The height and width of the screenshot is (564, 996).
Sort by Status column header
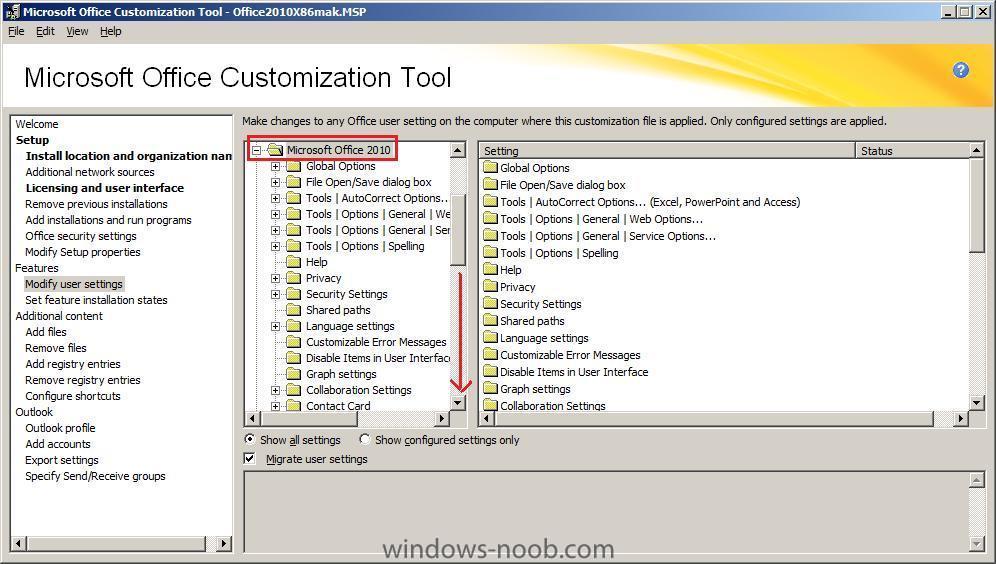point(912,151)
